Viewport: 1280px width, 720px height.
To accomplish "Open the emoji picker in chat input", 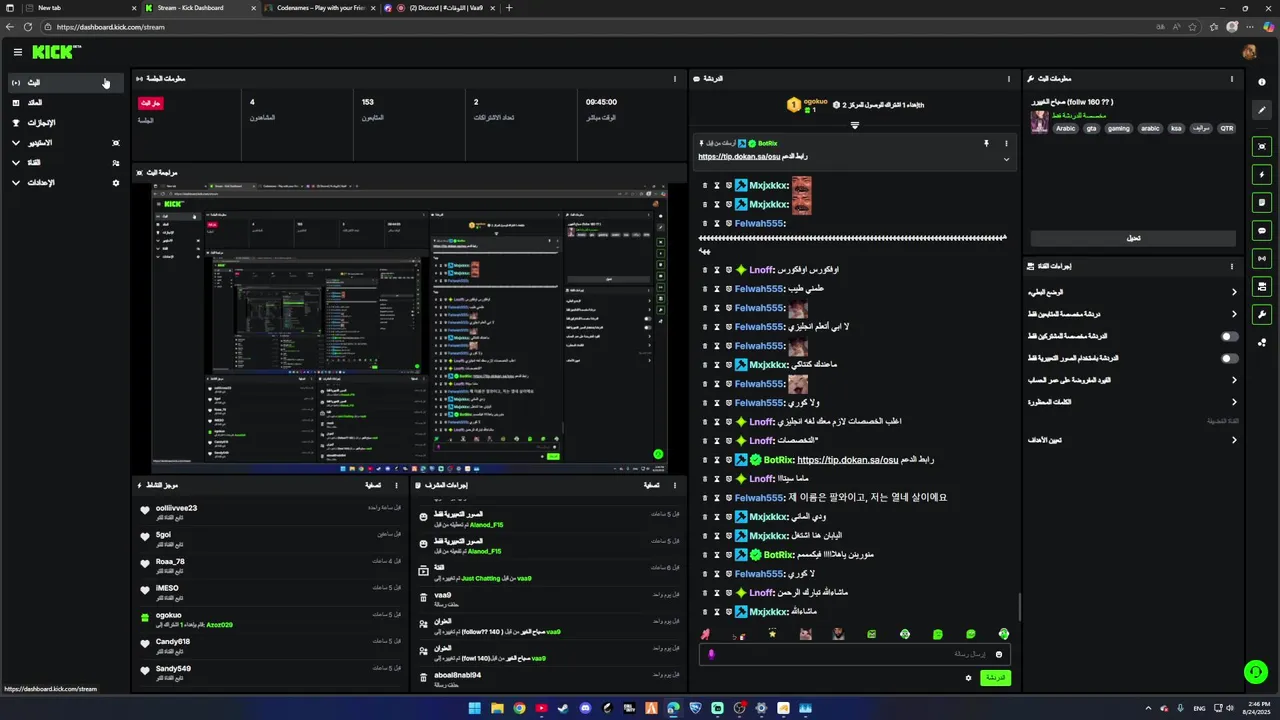I will pos(998,654).
